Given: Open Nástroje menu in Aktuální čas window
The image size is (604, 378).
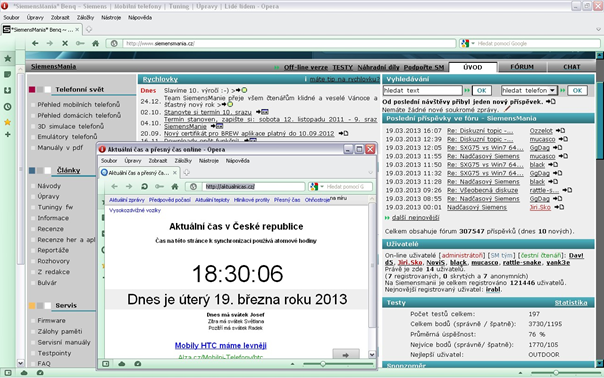Looking at the screenshot, I should 208,161.
